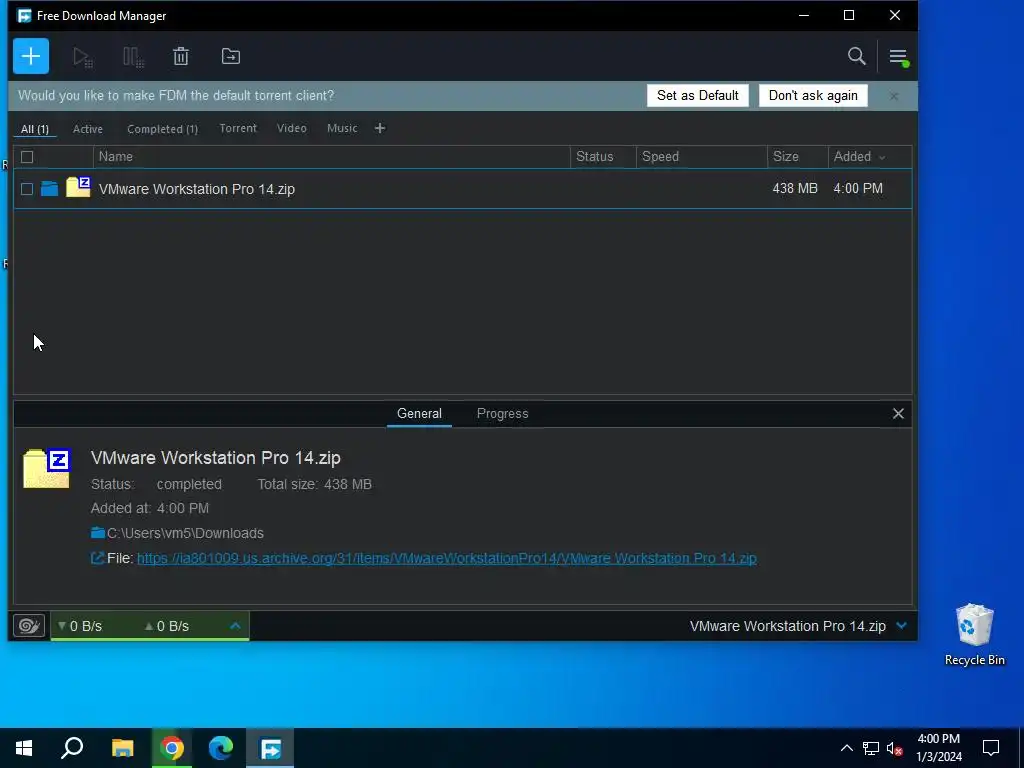Screen dimensions: 1024x768
Task: Open the notification center icon
Action: coord(991,748)
